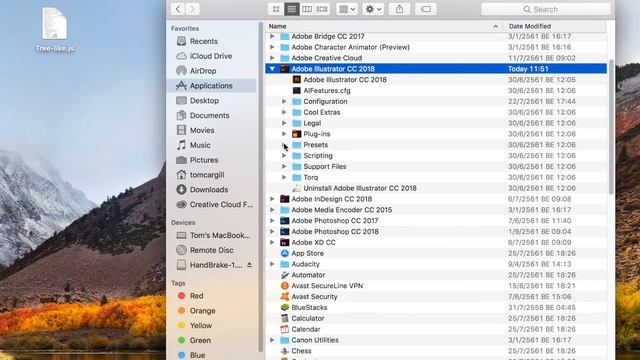Switch to icon view
Image resolution: width=640 pixels, height=360 pixels.
tap(276, 9)
